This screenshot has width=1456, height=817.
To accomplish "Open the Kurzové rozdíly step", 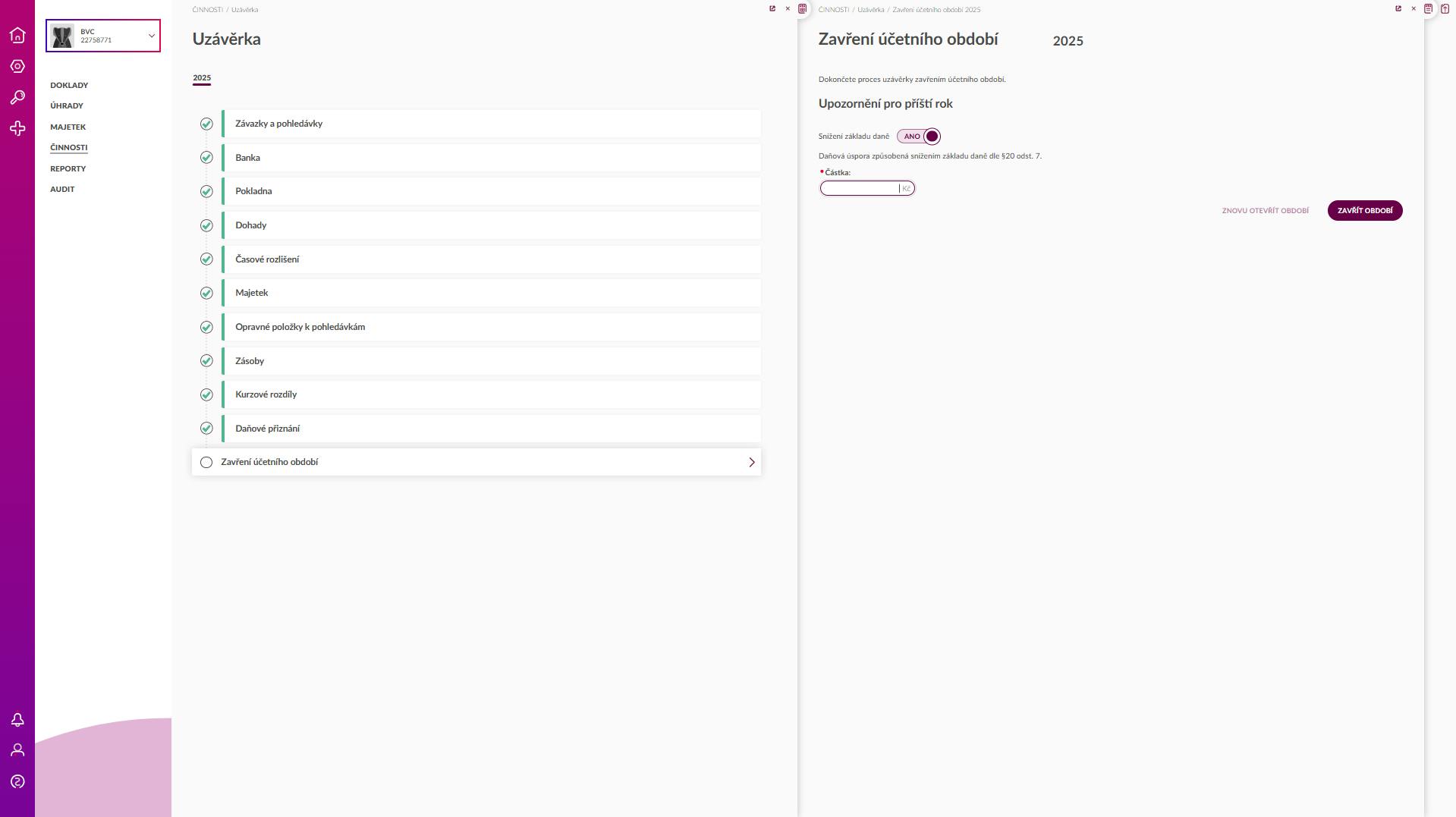I will 492,394.
